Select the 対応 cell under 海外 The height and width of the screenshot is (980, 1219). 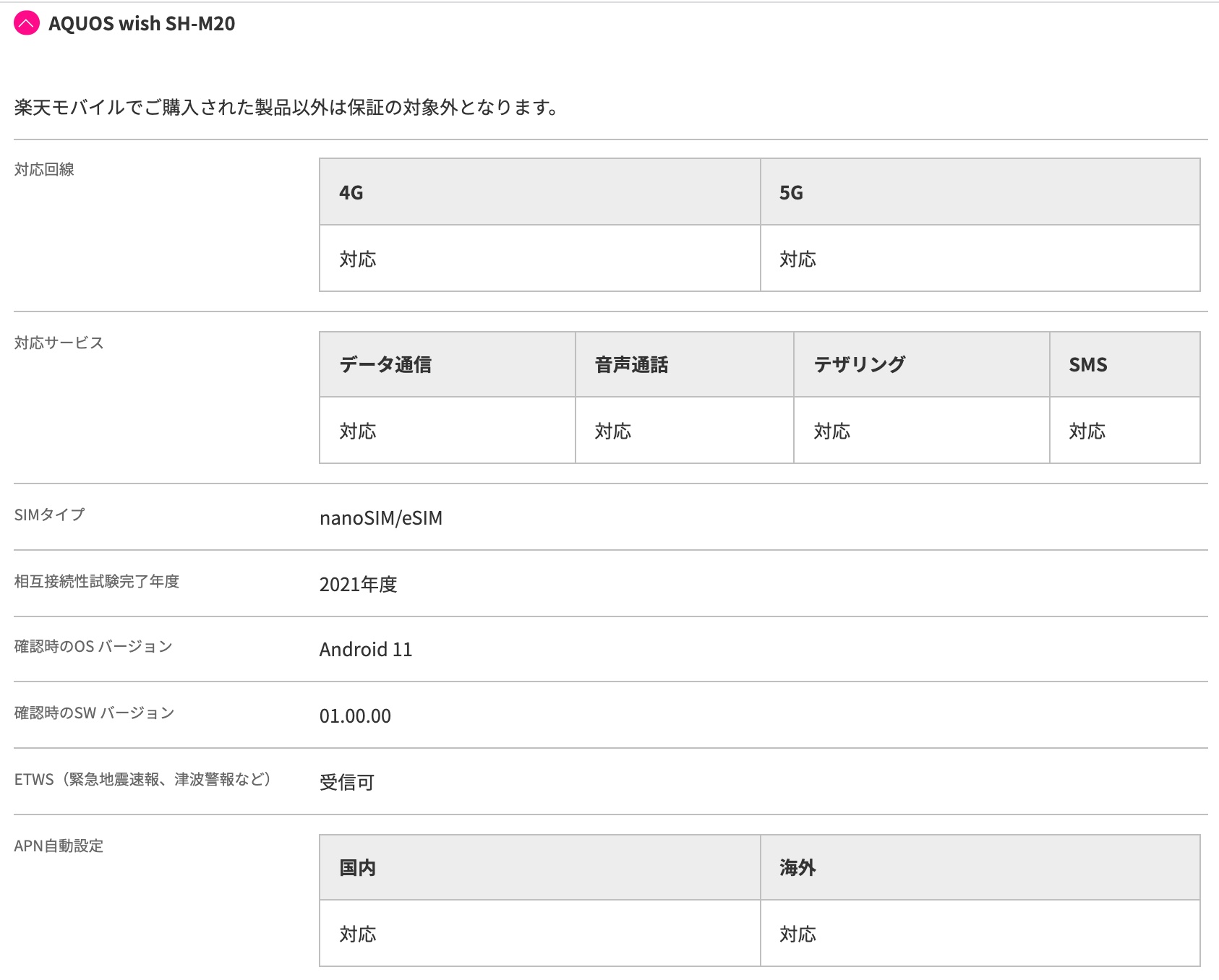[x=980, y=934]
